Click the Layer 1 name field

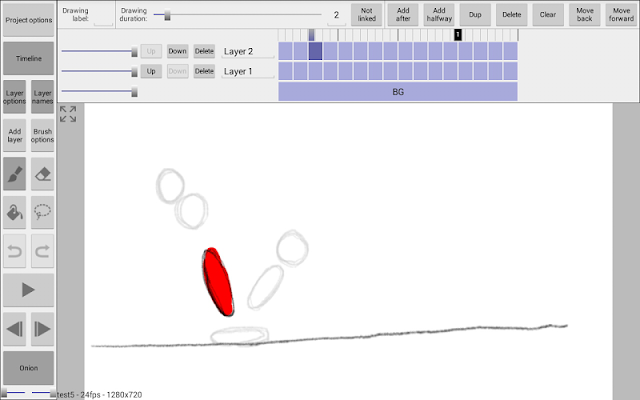point(248,72)
